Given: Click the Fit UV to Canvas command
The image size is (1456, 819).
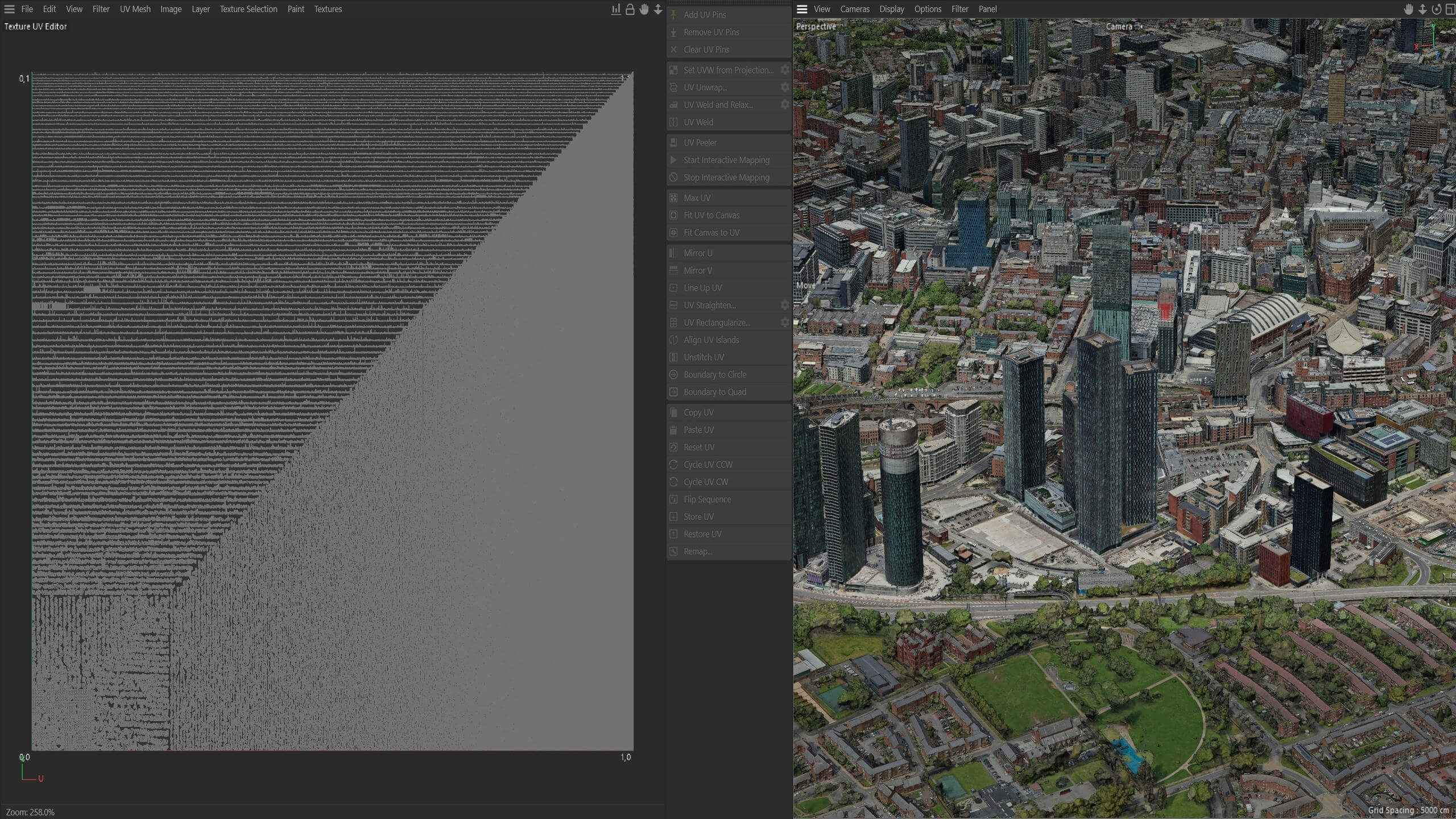Looking at the screenshot, I should click(729, 216).
